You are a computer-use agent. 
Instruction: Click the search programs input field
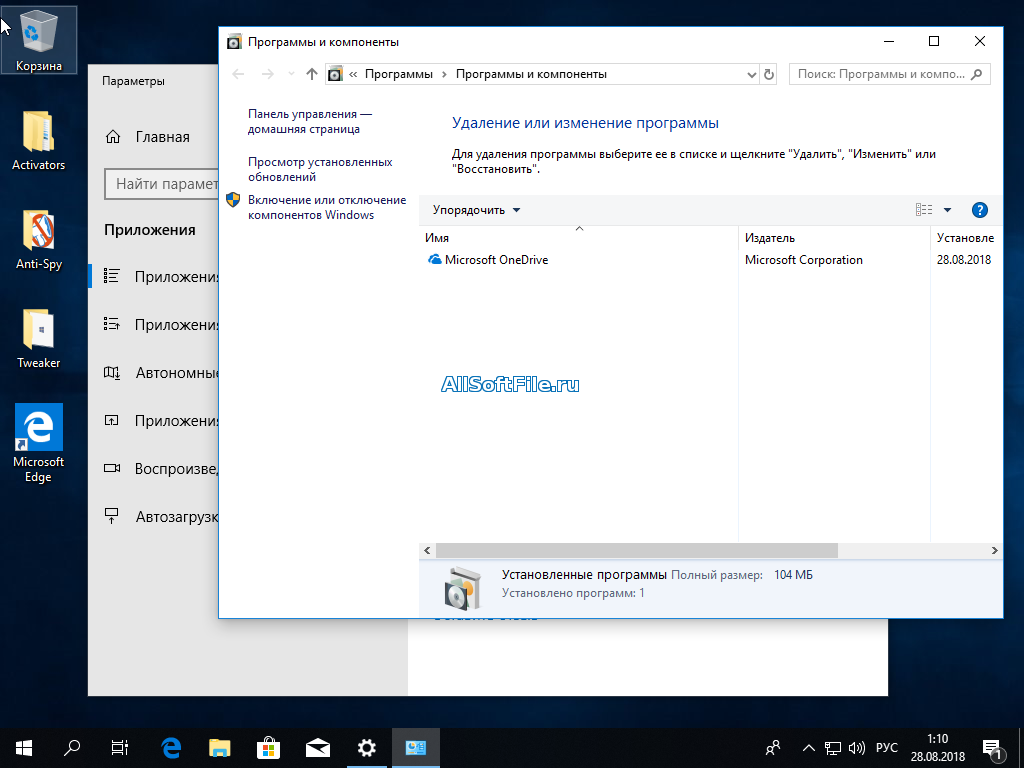point(880,74)
